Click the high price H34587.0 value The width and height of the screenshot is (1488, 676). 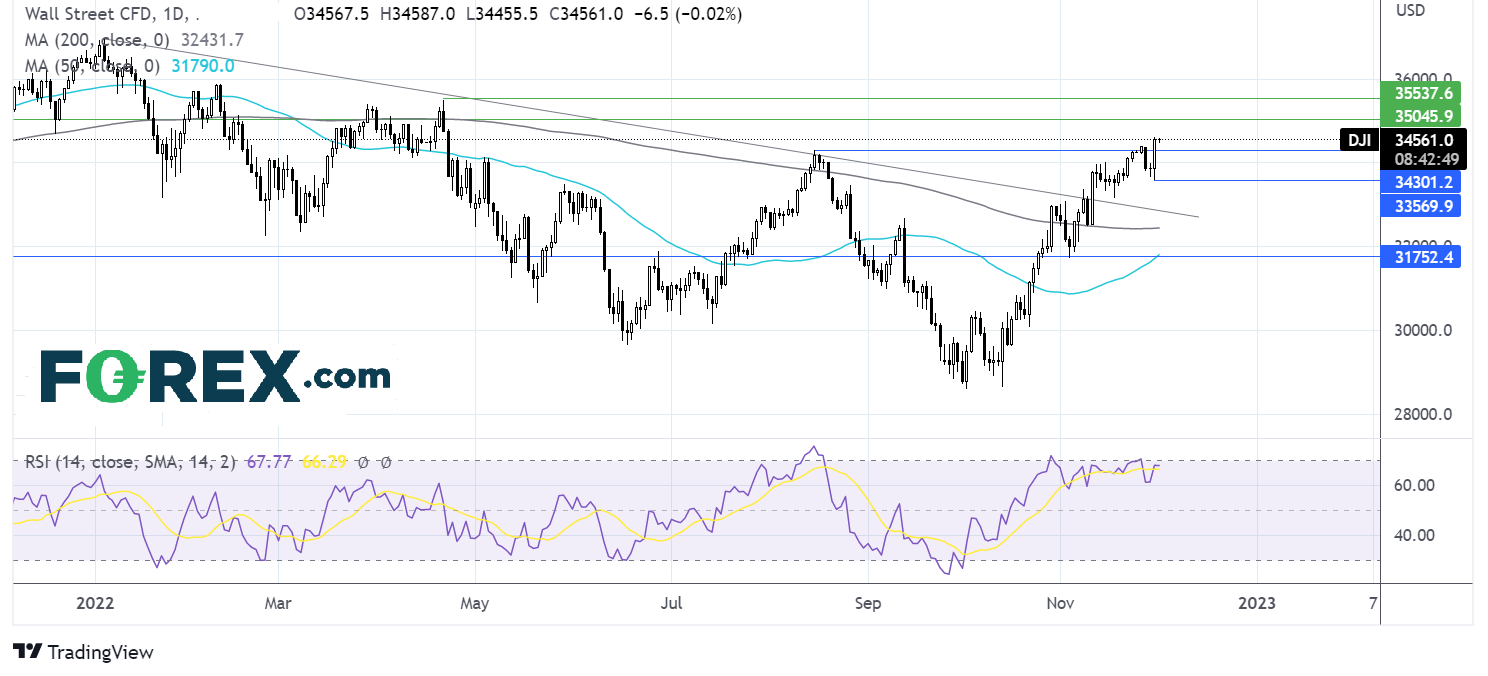click(420, 15)
